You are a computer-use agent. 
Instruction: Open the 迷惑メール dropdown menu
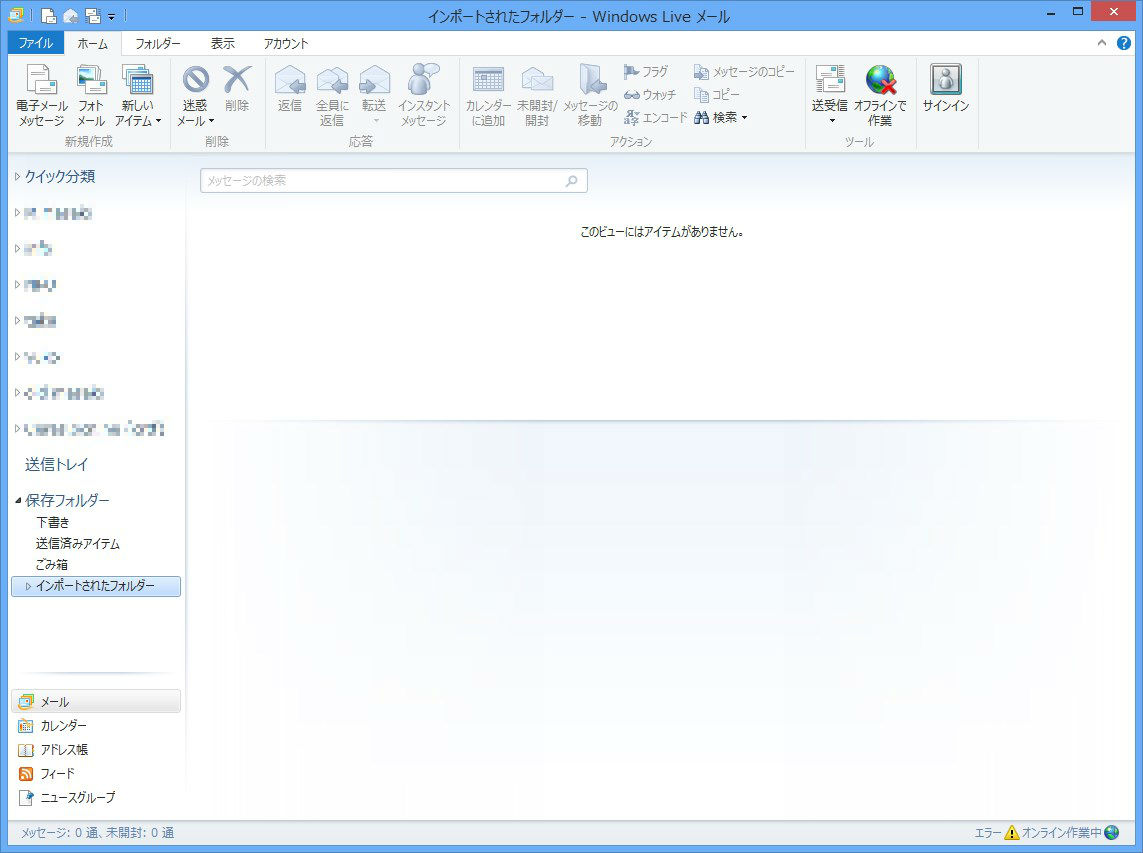(196, 113)
